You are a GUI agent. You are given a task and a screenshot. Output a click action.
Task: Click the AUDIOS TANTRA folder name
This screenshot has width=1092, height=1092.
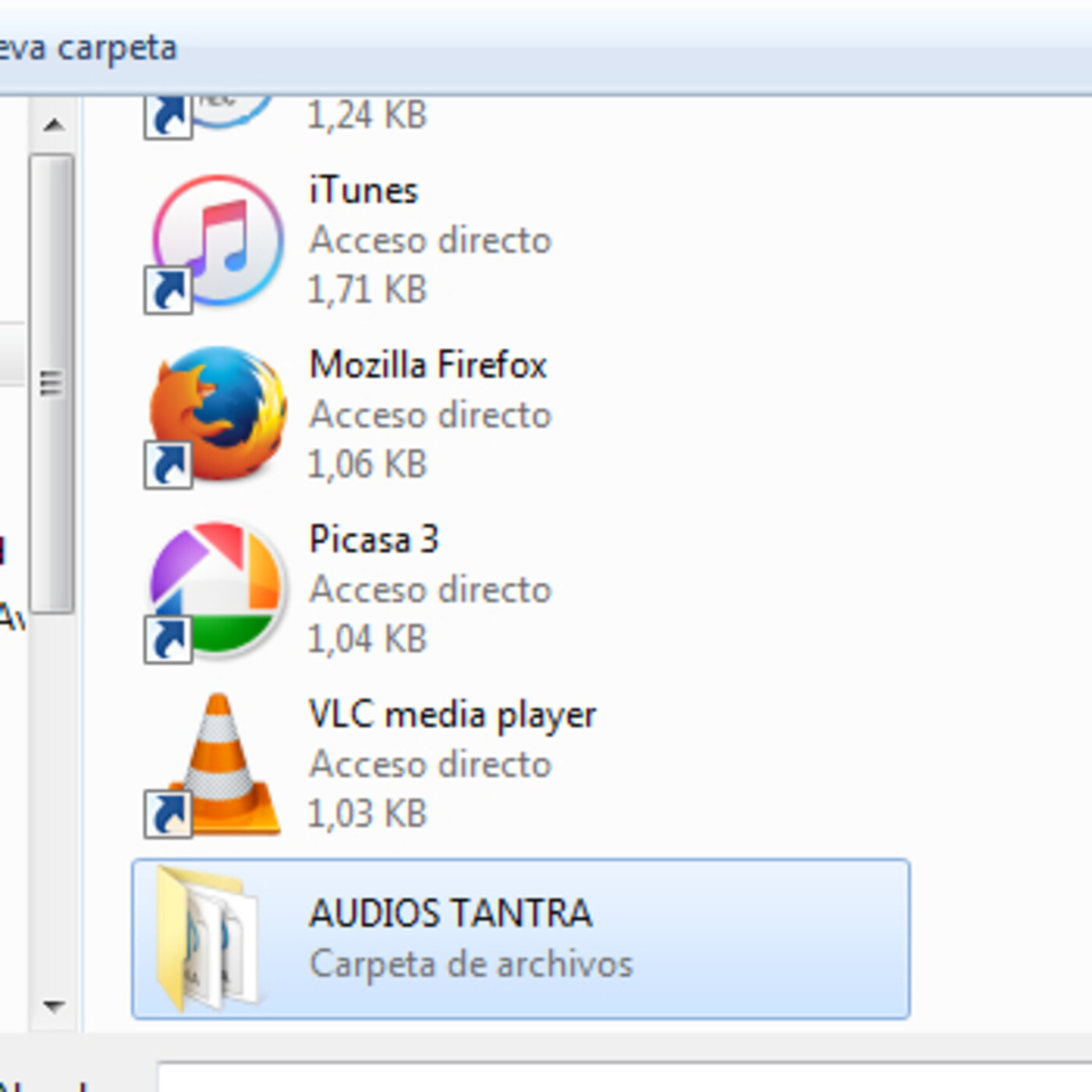click(x=451, y=913)
